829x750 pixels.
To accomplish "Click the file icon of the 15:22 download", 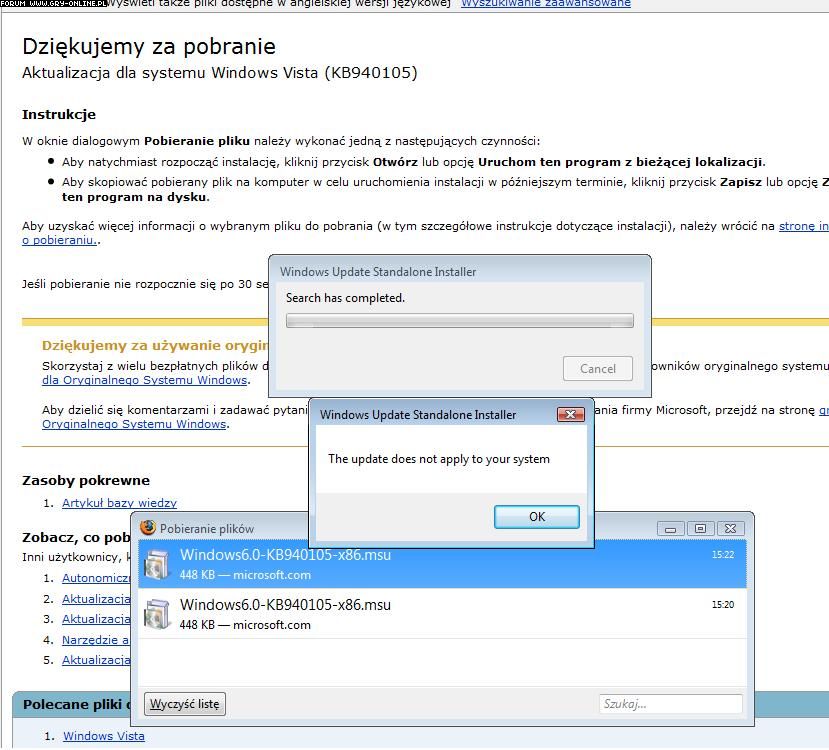I will pos(157,564).
